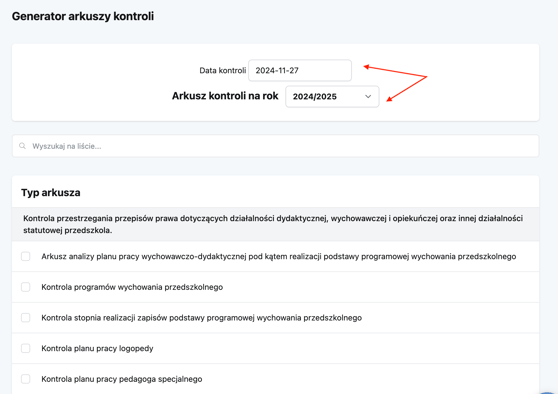
Task: Click the Generator arkuszy kontroli page title
Action: tap(83, 16)
